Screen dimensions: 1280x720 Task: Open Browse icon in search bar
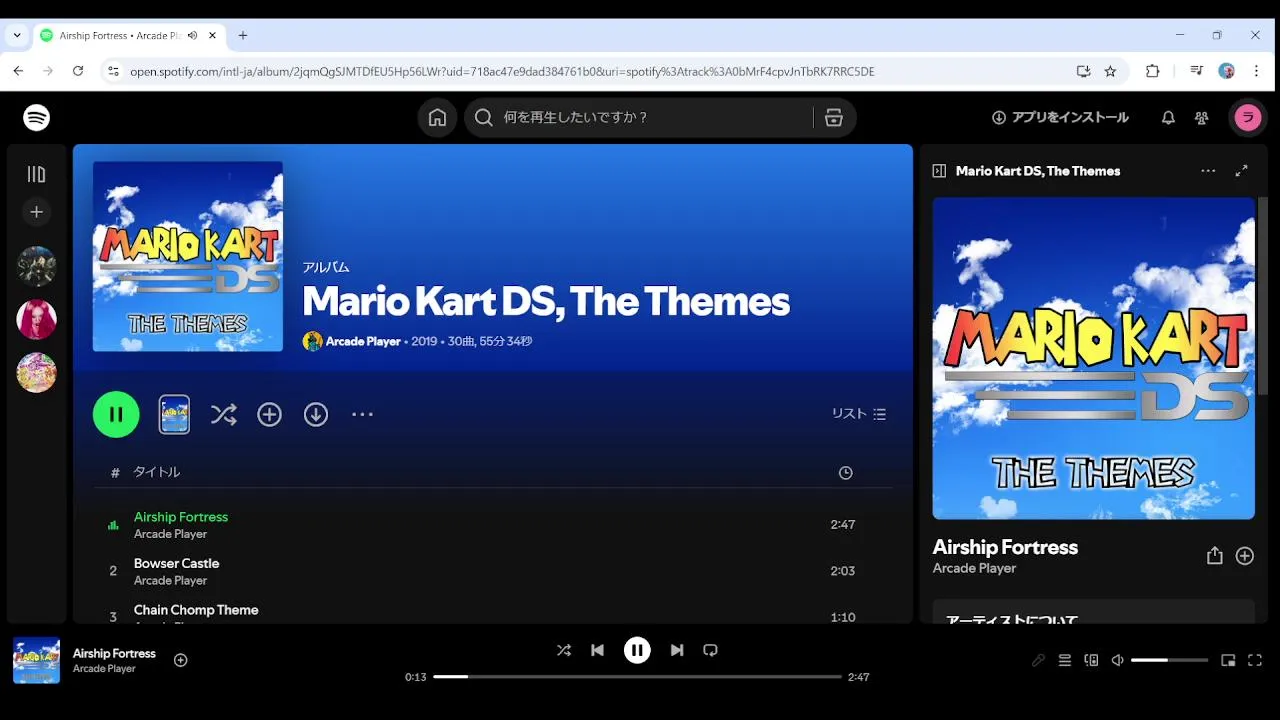click(x=834, y=118)
